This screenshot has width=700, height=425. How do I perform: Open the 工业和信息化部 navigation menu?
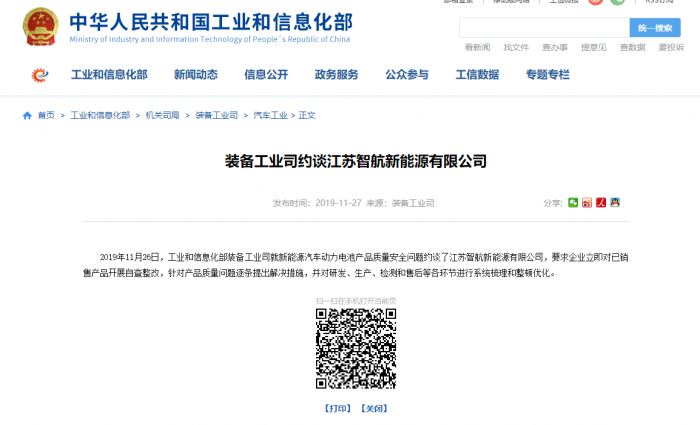[x=109, y=75]
